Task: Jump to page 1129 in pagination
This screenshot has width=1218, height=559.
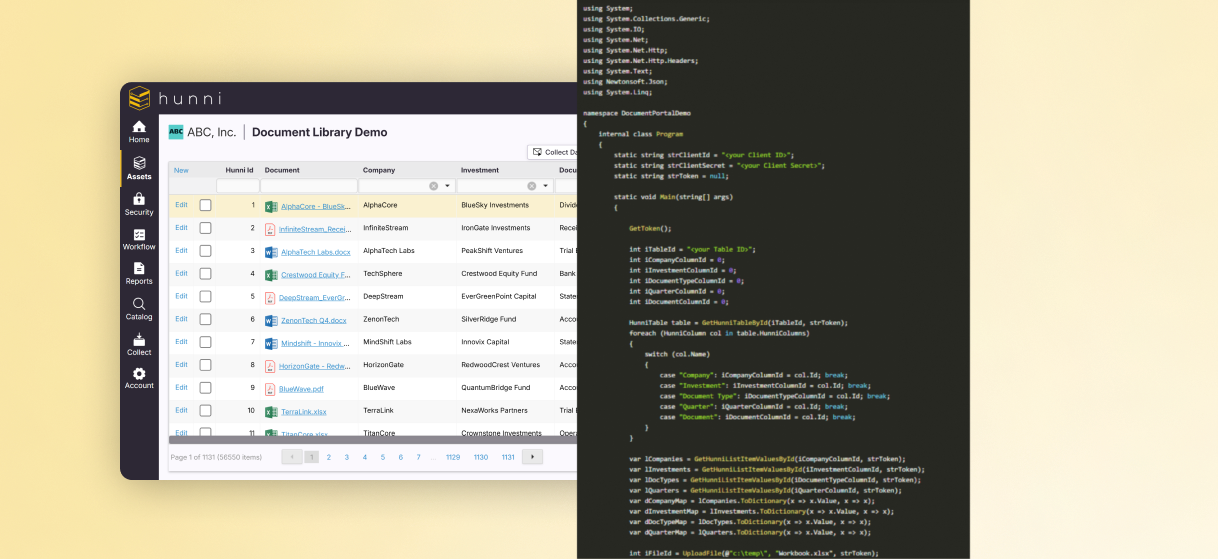Action: pos(453,457)
